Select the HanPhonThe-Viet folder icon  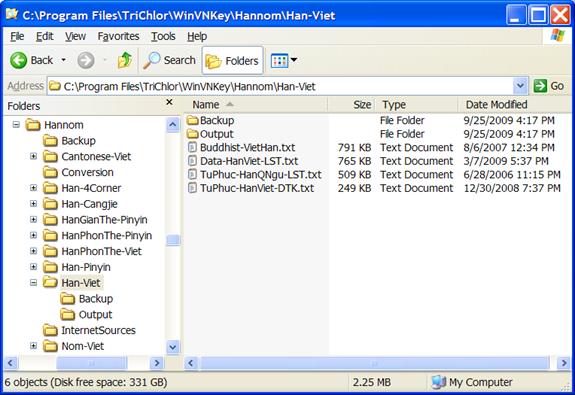tap(50, 251)
